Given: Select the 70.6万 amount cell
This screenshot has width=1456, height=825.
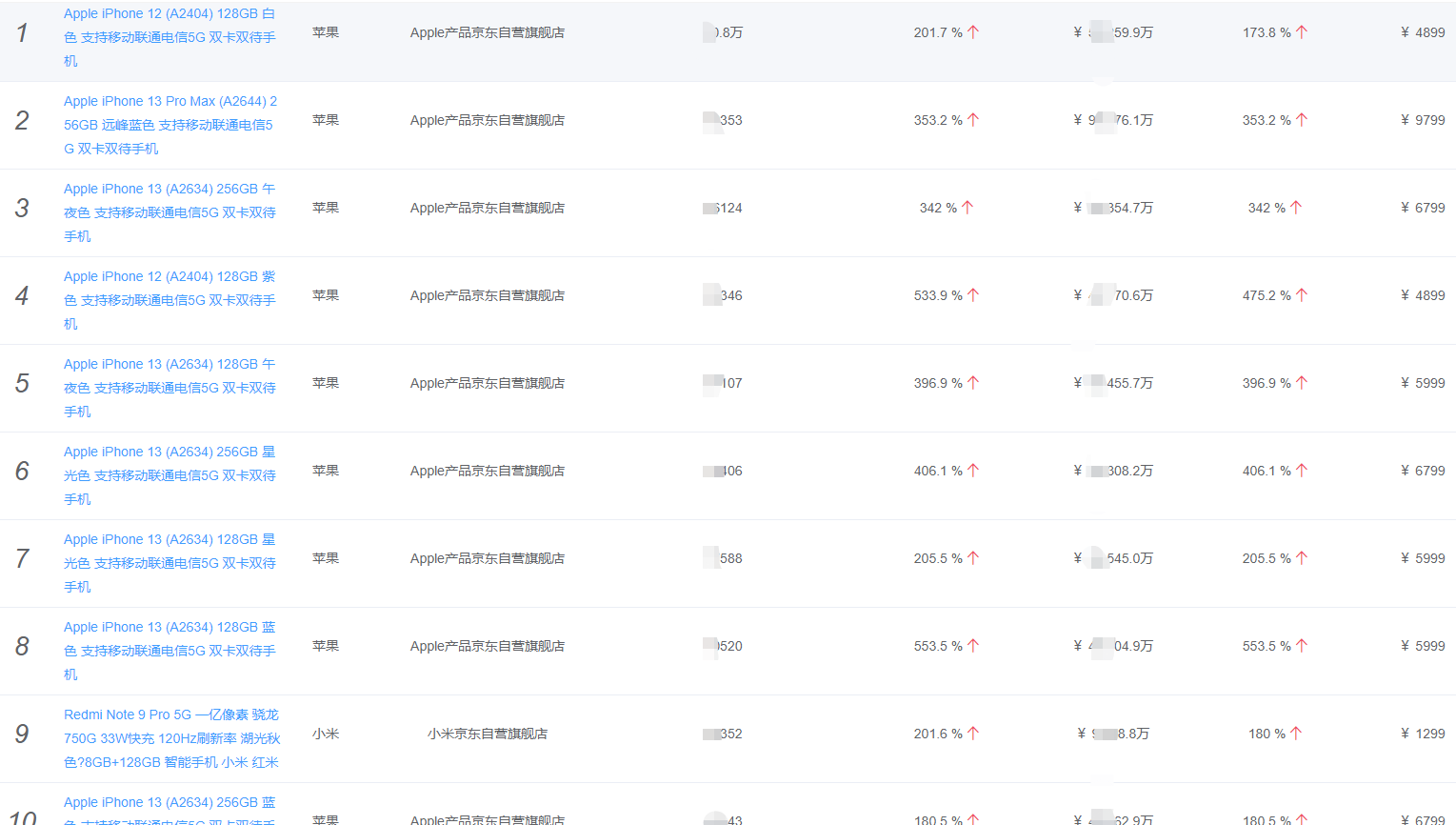Looking at the screenshot, I should (1113, 295).
